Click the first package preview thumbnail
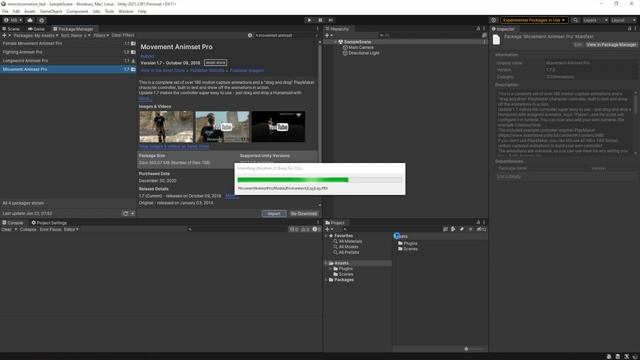 tap(166, 127)
